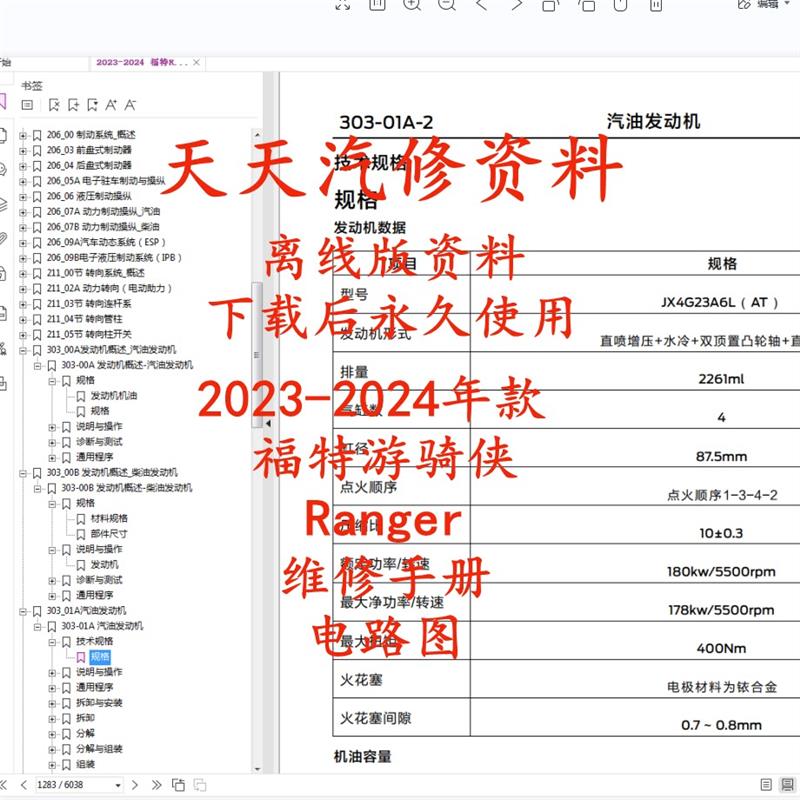The height and width of the screenshot is (800, 800).
Task: Select the 材料规格 bookmark
Action: pyautogui.click(x=109, y=518)
